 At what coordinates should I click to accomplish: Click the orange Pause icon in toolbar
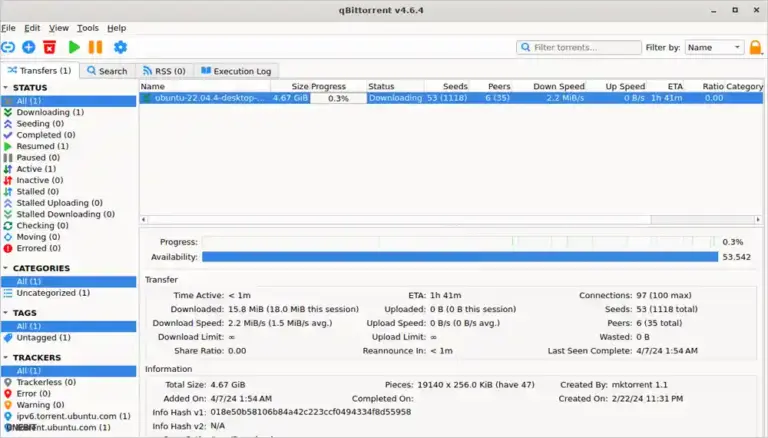pos(96,48)
